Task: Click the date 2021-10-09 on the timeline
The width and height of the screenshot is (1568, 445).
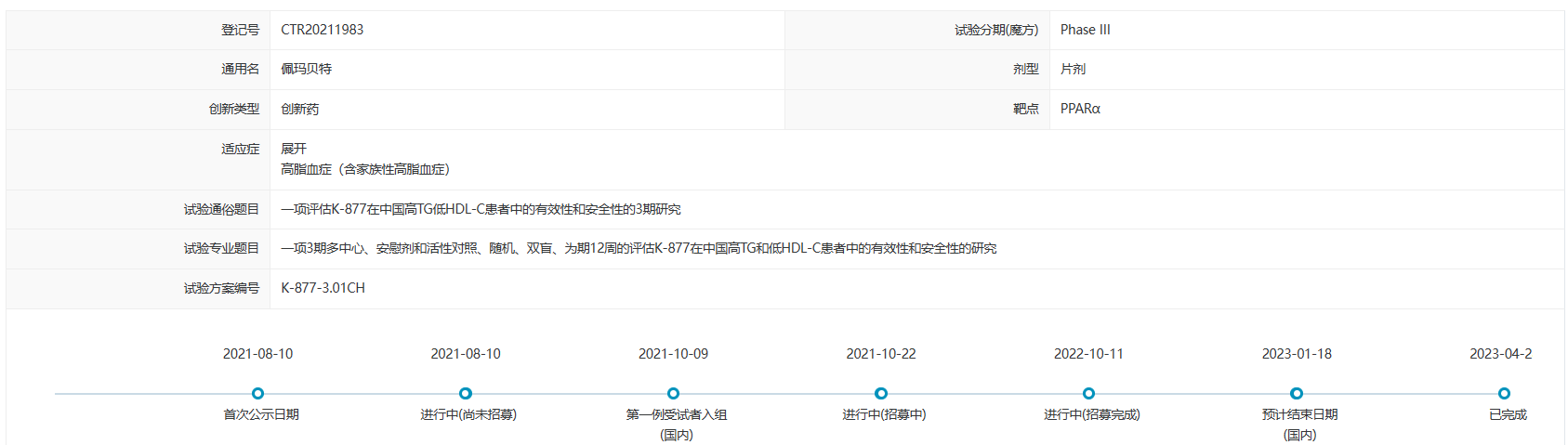Action: point(673,354)
